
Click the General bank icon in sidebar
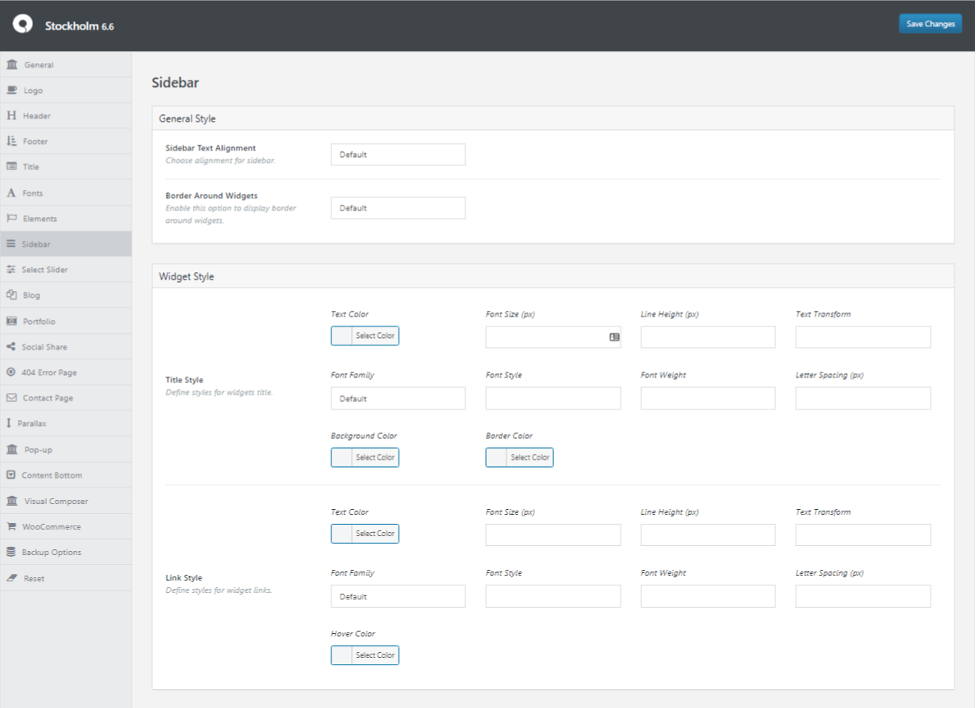pyautogui.click(x=12, y=64)
